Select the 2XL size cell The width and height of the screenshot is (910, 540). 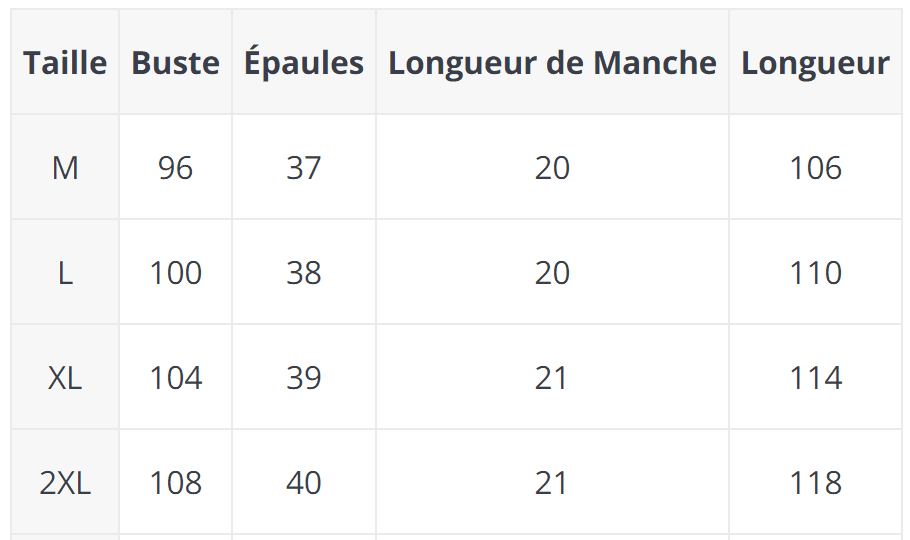[x=65, y=483]
